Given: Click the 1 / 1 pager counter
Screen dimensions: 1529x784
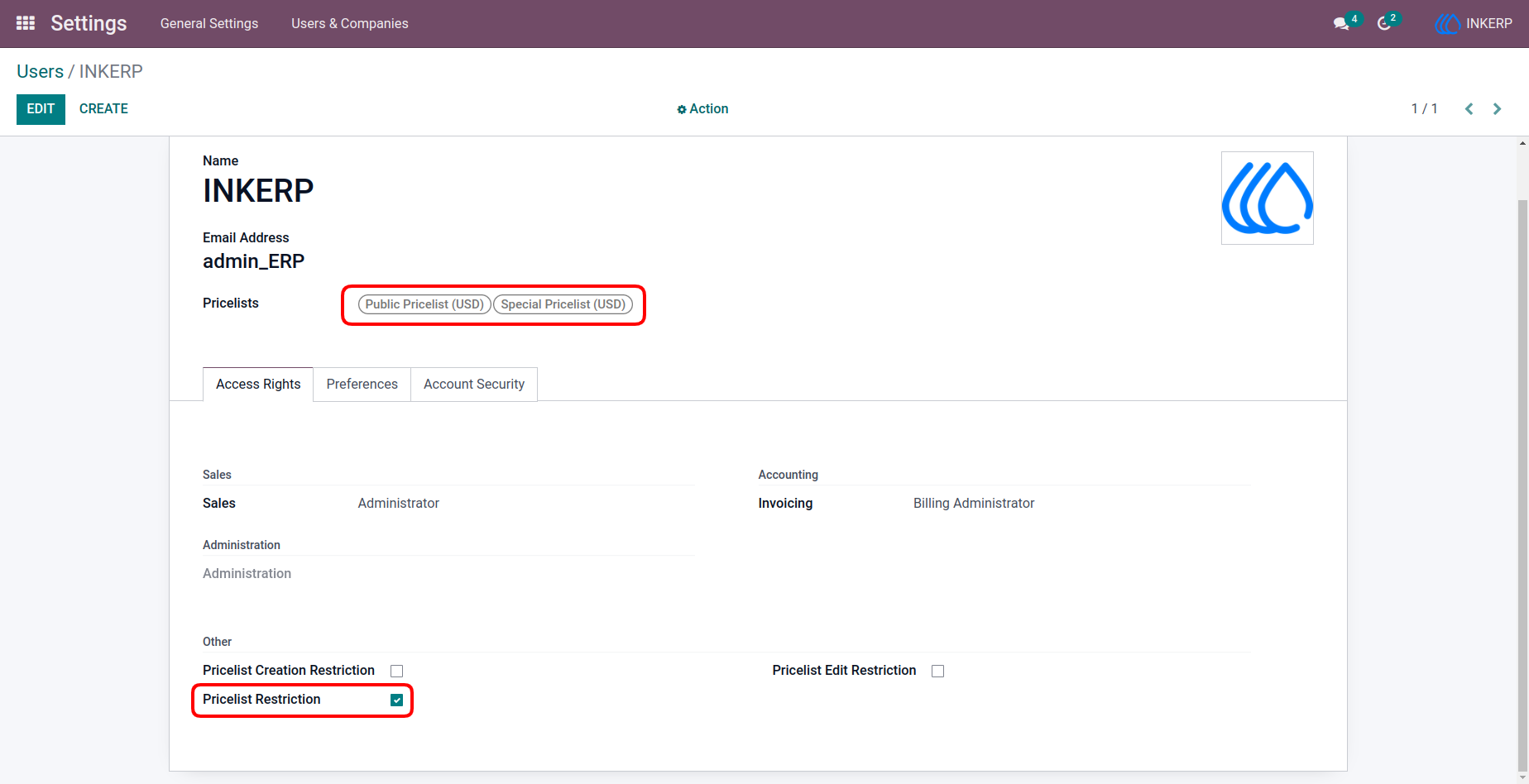Looking at the screenshot, I should click(x=1425, y=109).
